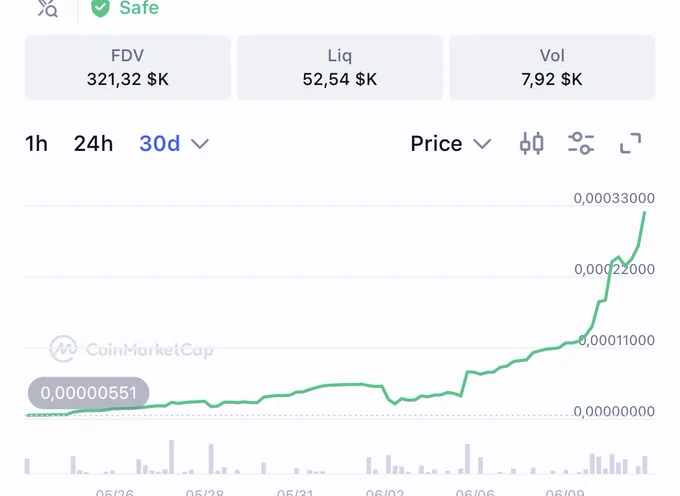Tap the green Safe shield icon
Image resolution: width=680 pixels, height=496 pixels.
[100, 8]
